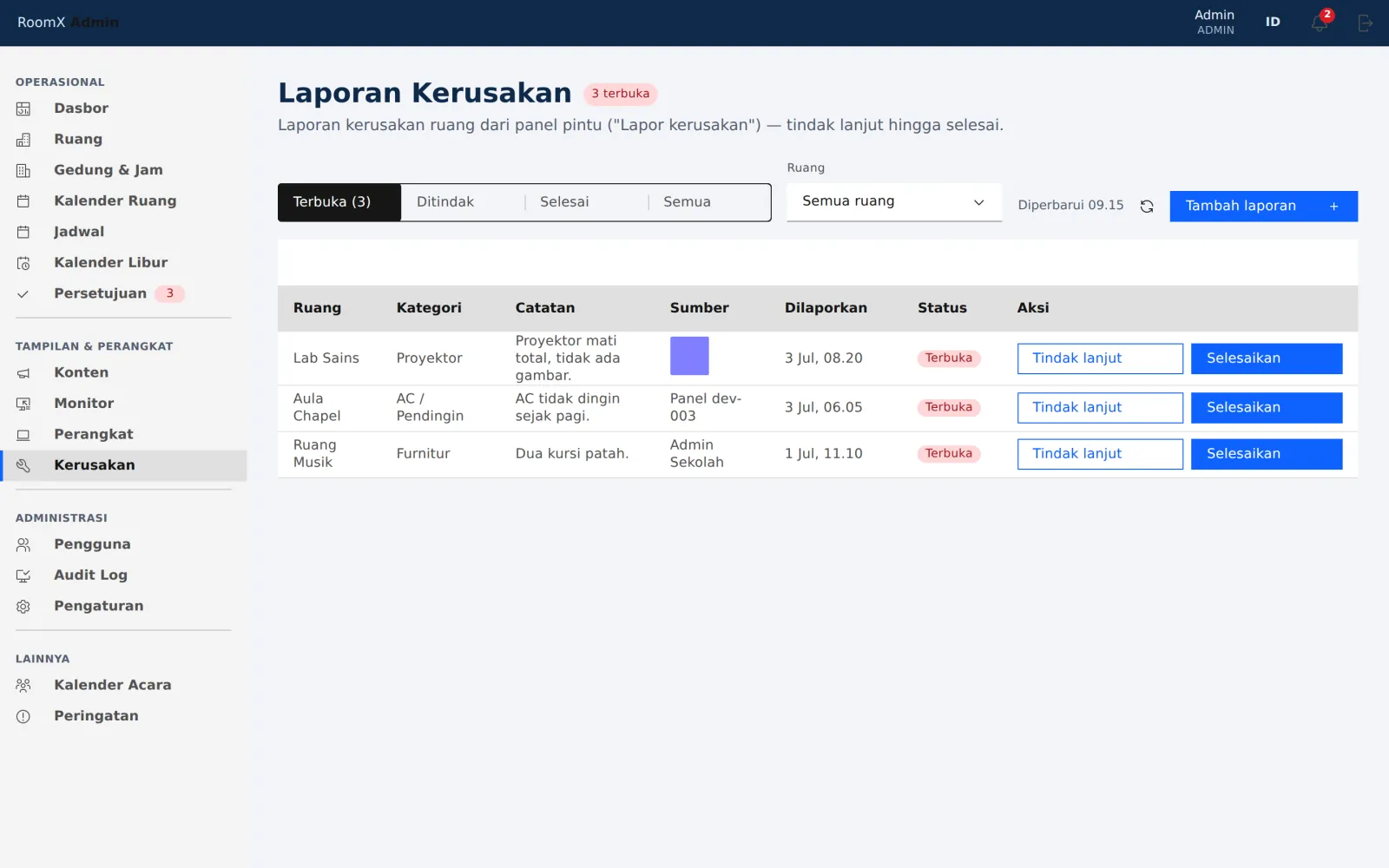Click Tindak lanjut for Lab Sains

tap(1100, 358)
